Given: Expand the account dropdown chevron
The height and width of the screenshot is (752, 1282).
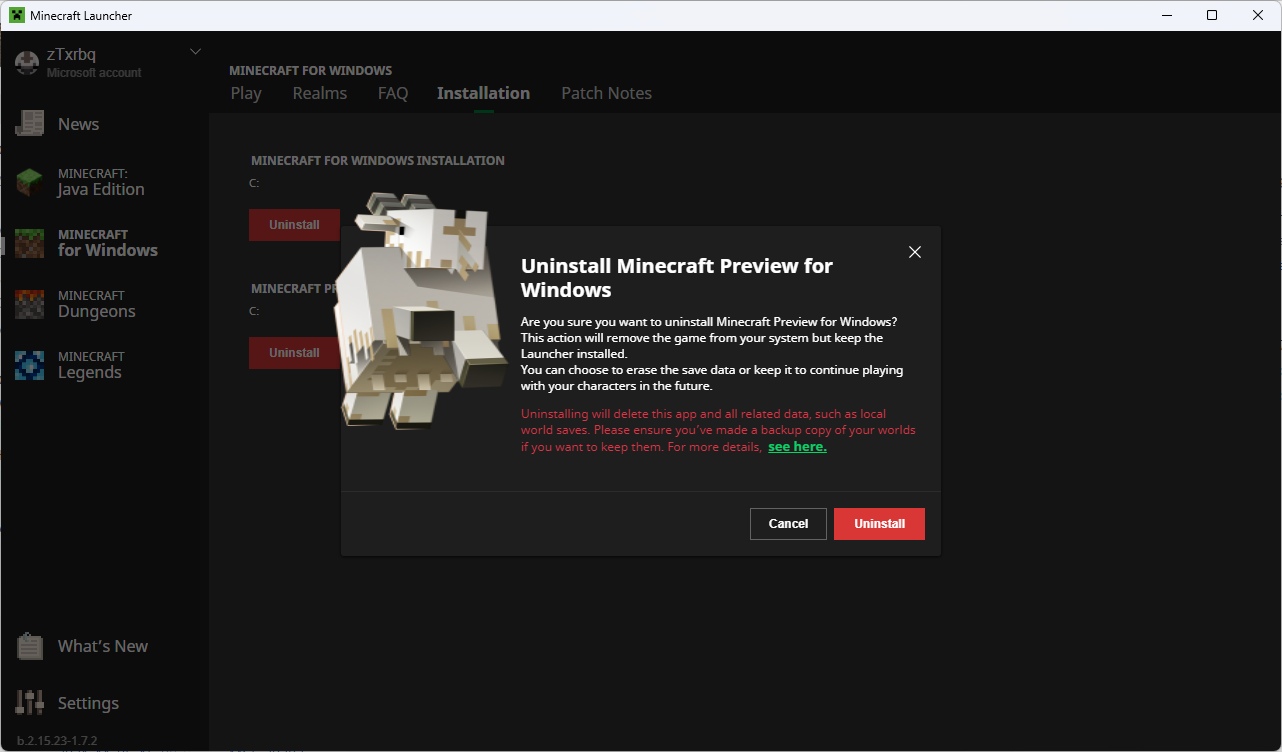Looking at the screenshot, I should tap(195, 52).
